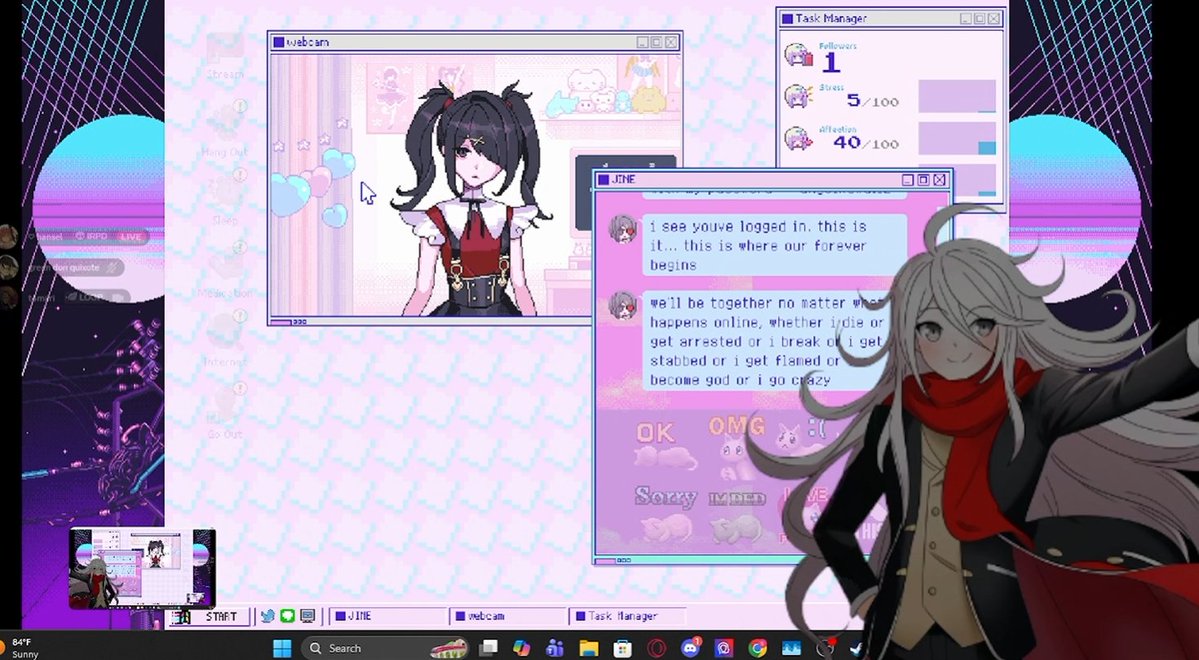Image resolution: width=1199 pixels, height=660 pixels.
Task: Open the Go Out desktop icon
Action: (x=225, y=411)
